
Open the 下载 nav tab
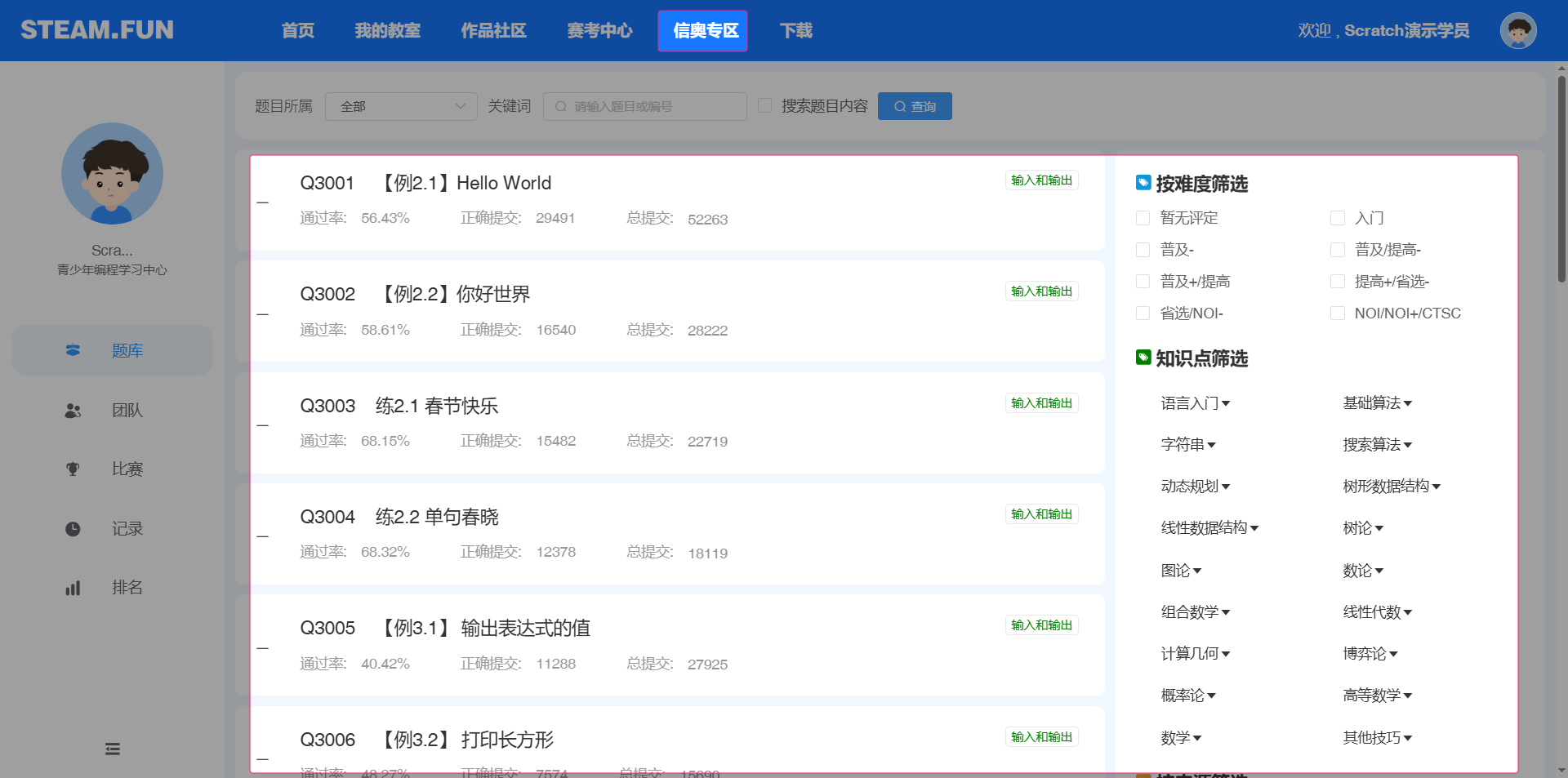click(796, 31)
